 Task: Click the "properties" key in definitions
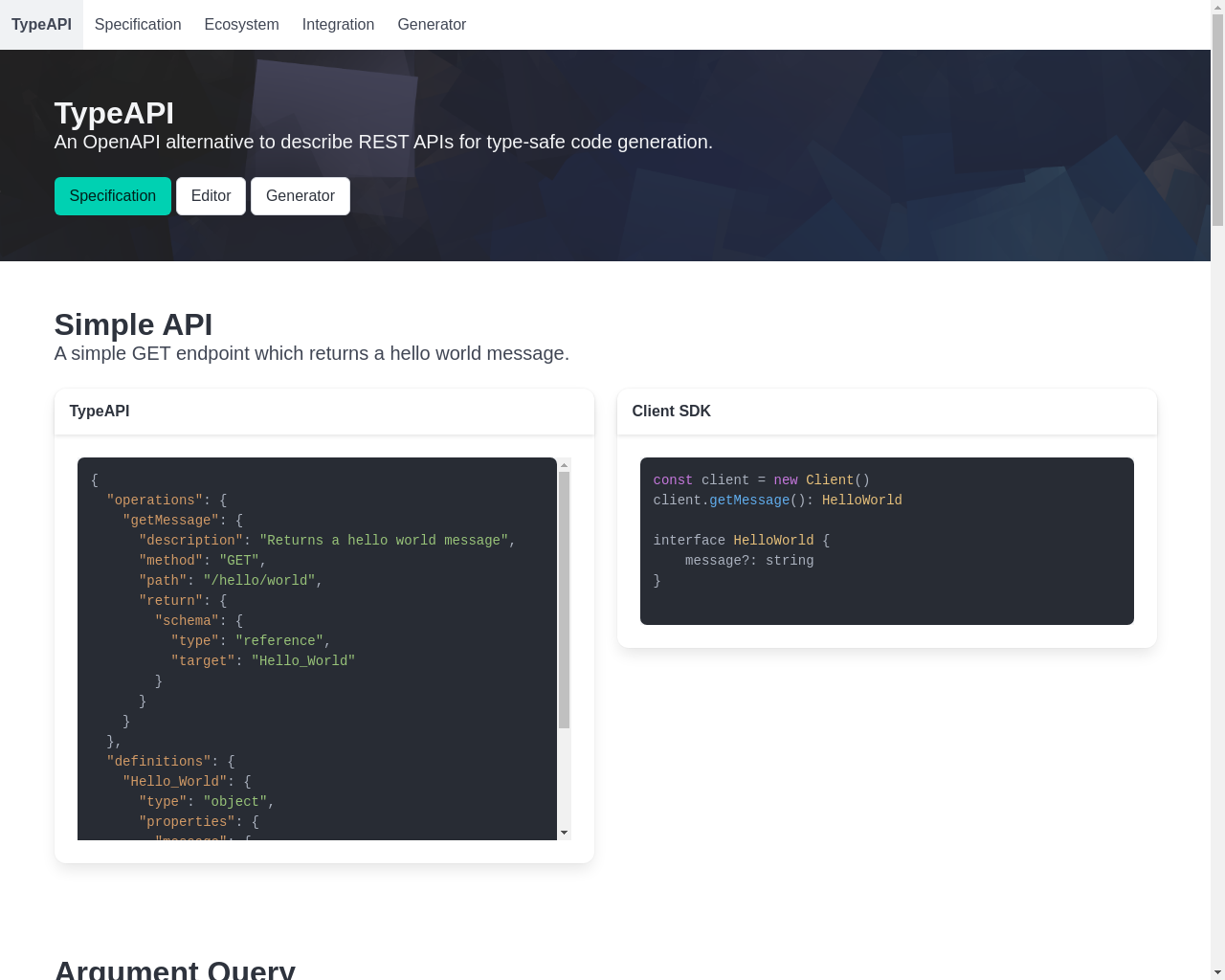click(188, 822)
